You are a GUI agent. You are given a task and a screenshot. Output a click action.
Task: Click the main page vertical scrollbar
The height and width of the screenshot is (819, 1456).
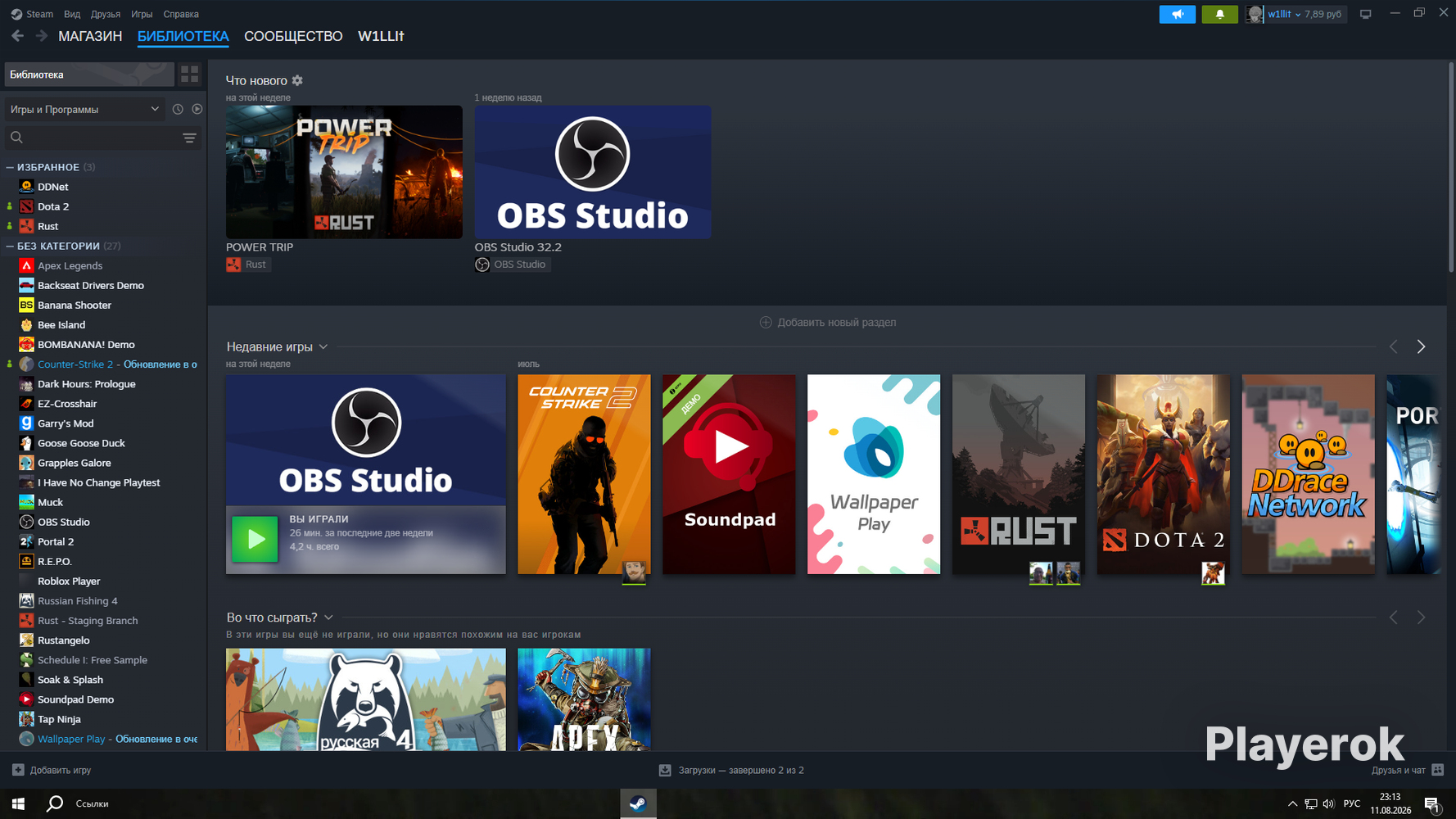[x=1451, y=168]
